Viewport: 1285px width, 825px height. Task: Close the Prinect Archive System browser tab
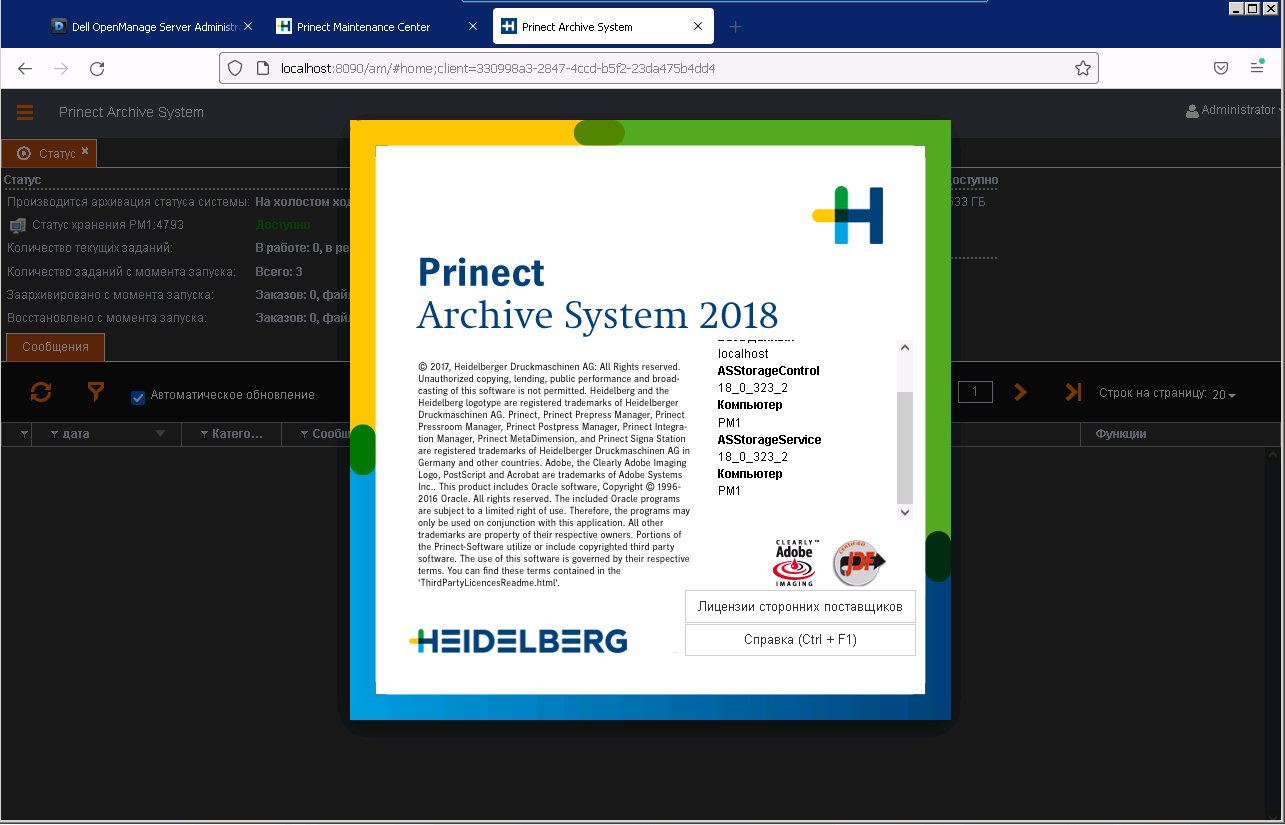[x=698, y=27]
